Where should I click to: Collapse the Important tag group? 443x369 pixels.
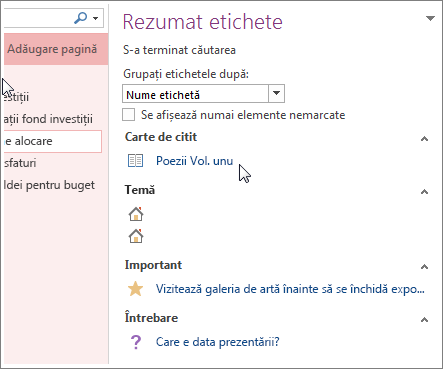pos(424,267)
